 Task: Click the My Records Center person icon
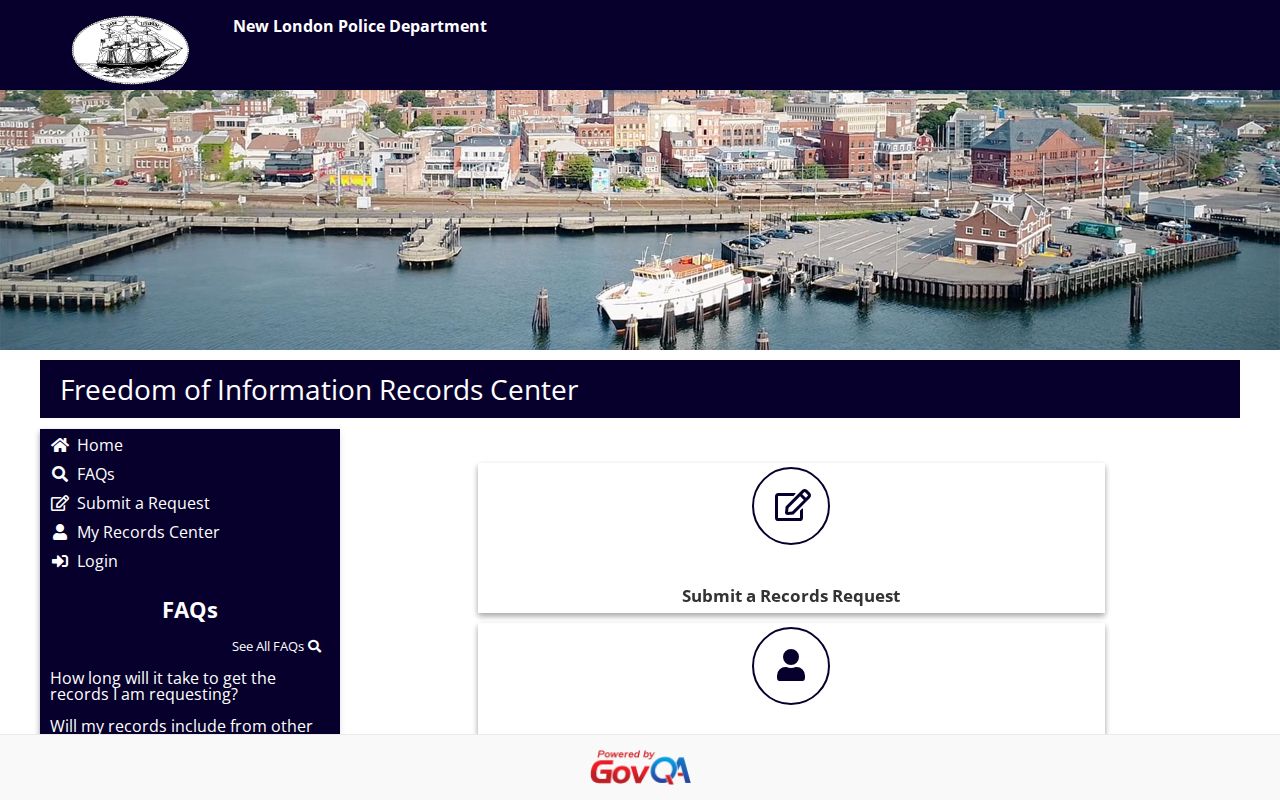pyautogui.click(x=60, y=532)
